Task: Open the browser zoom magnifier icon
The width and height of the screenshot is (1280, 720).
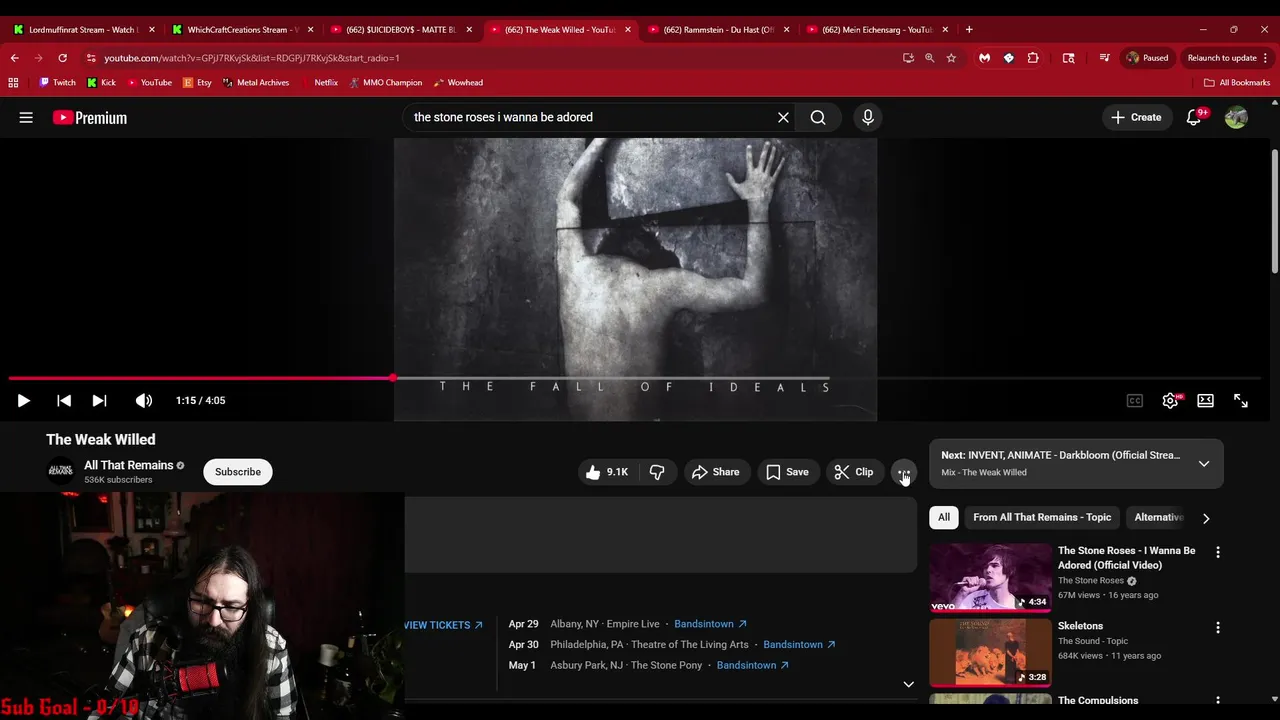Action: click(929, 58)
